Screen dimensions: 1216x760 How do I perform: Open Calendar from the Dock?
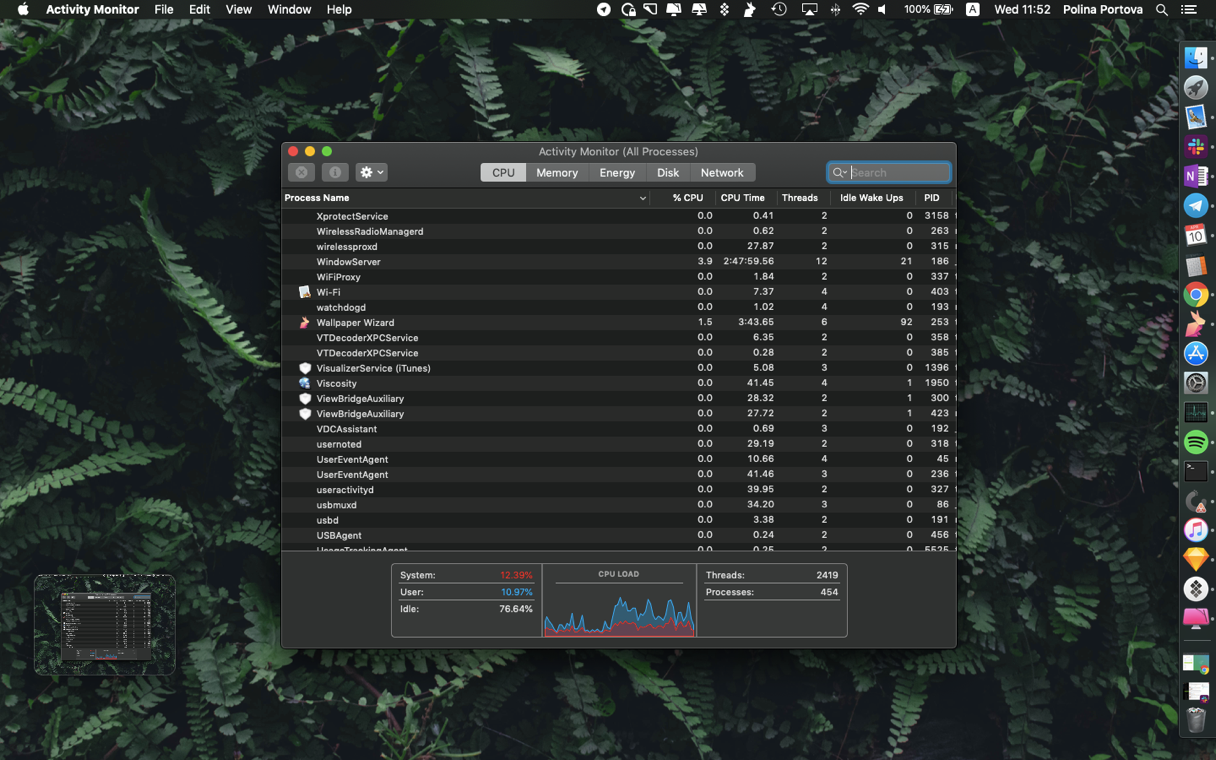click(x=1196, y=236)
